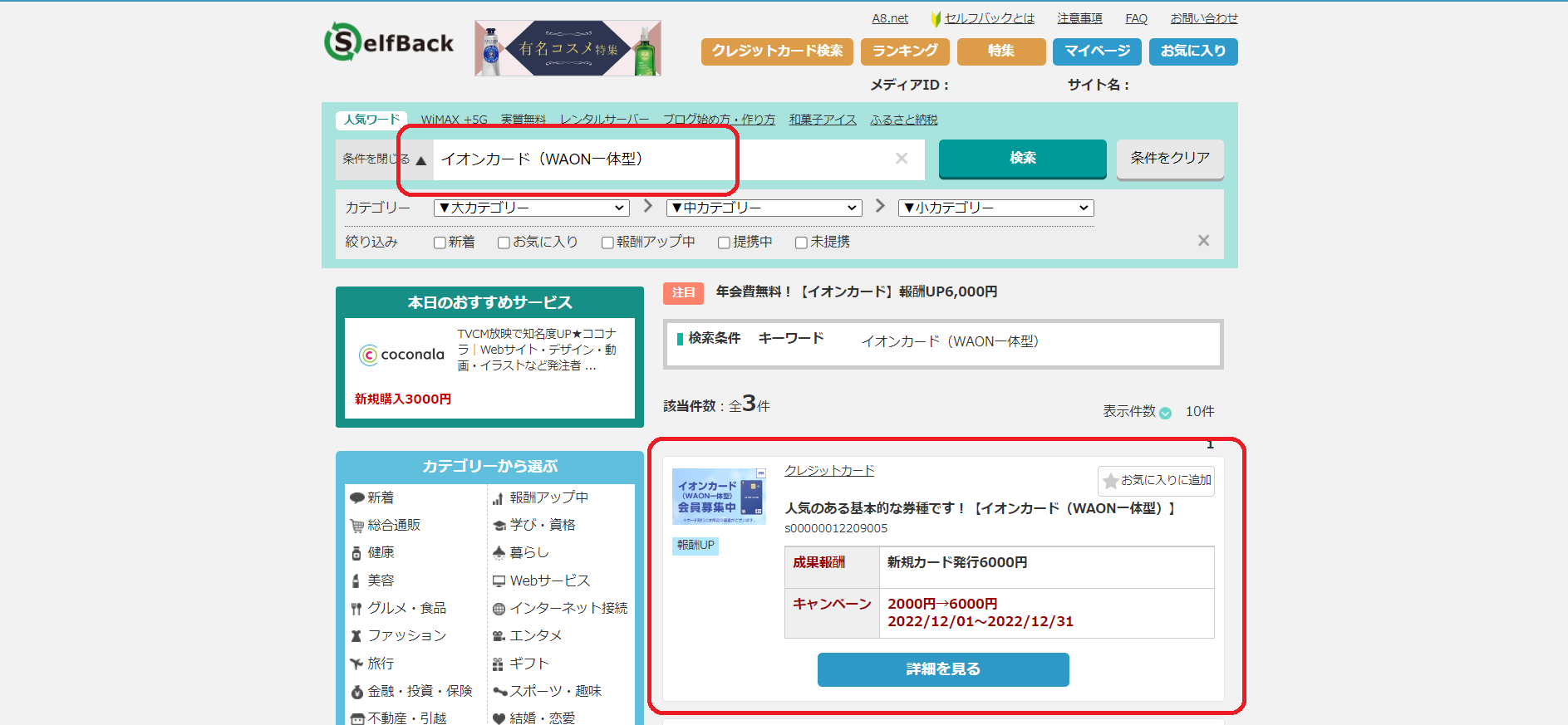Screen dimensions: 1568x725
Task: Expand the 中カテゴリー dropdown
Action: [x=764, y=208]
